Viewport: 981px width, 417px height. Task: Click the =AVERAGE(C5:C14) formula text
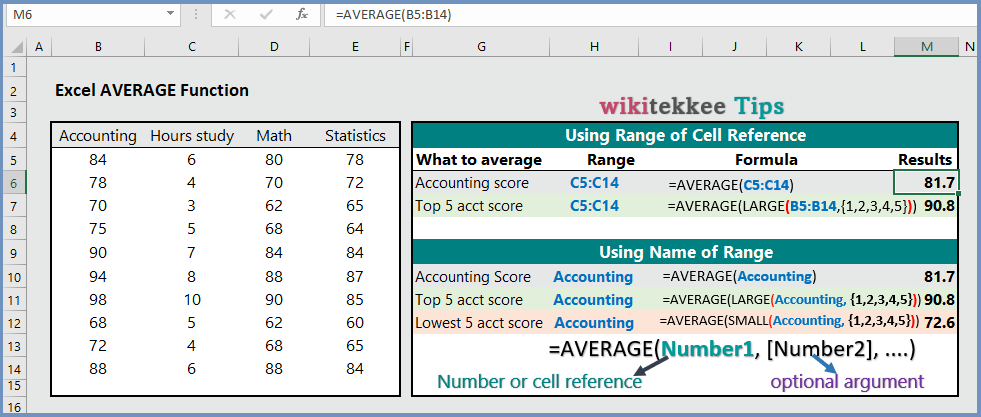(x=731, y=184)
